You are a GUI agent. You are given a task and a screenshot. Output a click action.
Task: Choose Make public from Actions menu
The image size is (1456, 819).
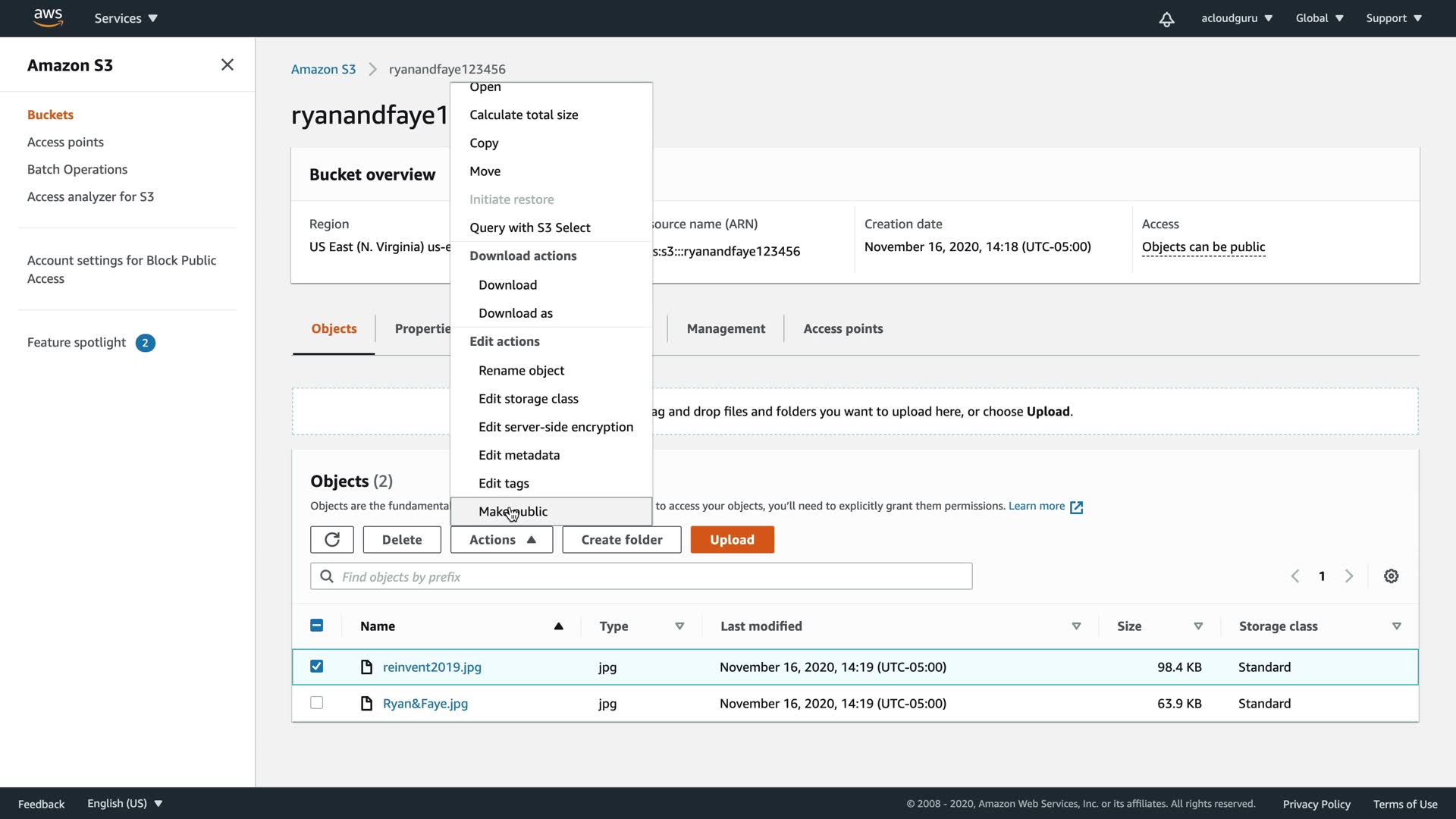(x=513, y=512)
